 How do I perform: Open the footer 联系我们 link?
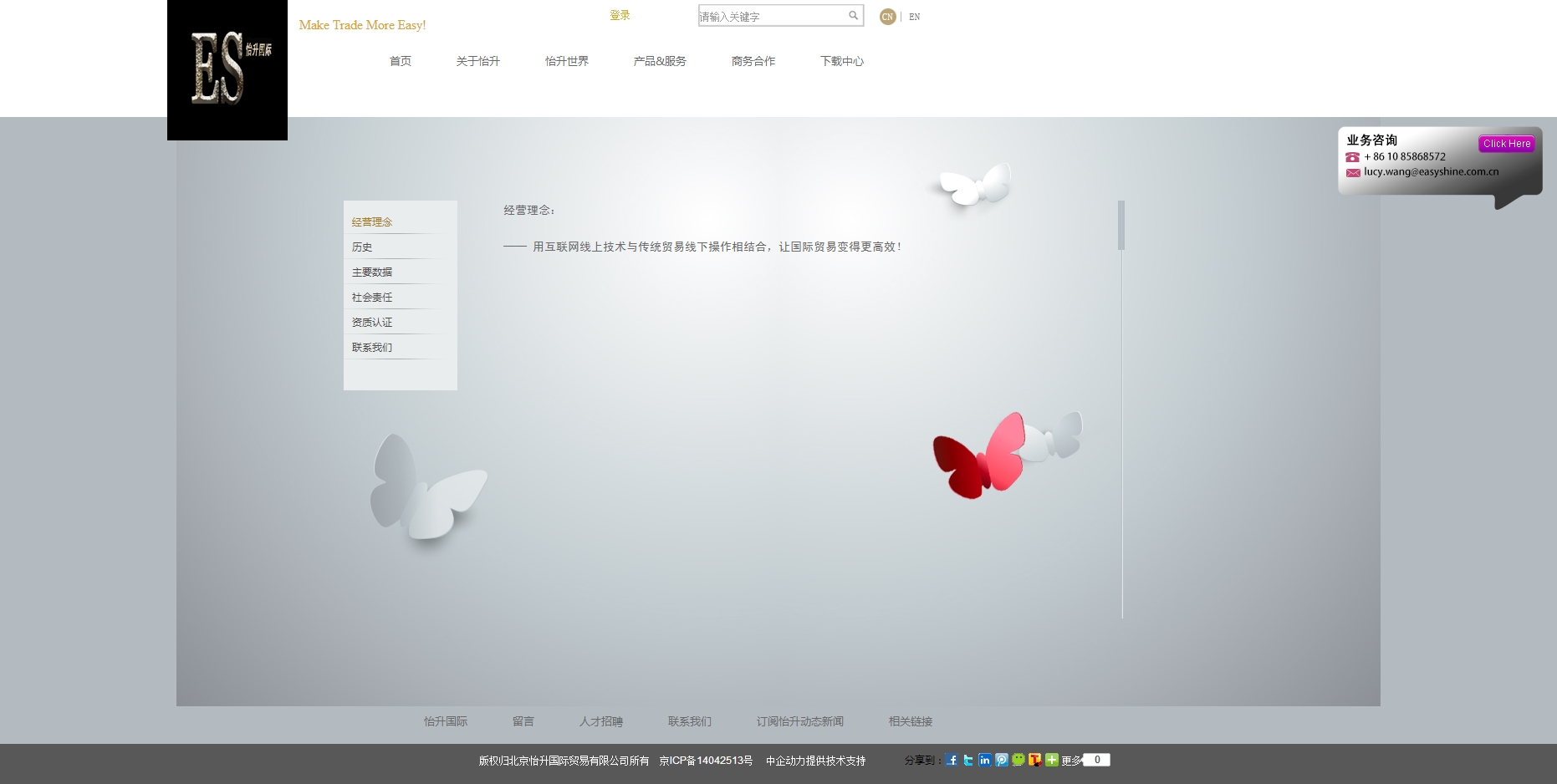pyautogui.click(x=690, y=721)
